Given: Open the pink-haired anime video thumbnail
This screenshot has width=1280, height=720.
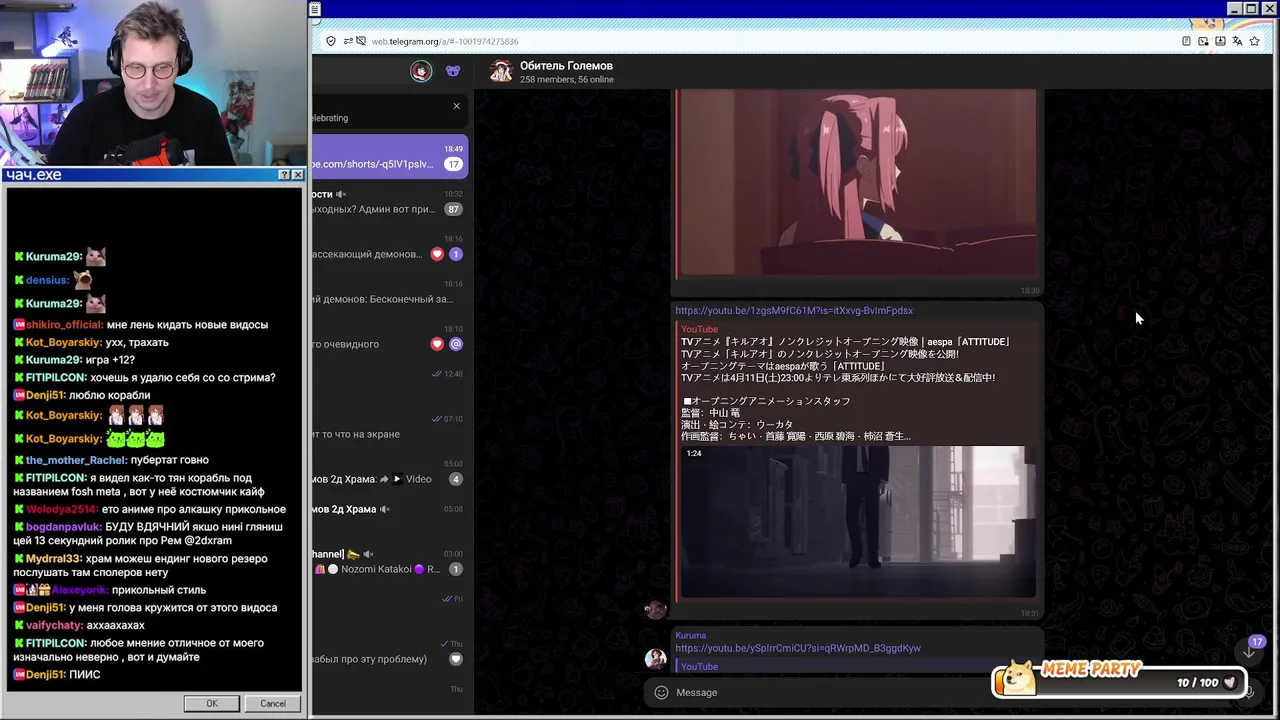Looking at the screenshot, I should click(x=858, y=184).
